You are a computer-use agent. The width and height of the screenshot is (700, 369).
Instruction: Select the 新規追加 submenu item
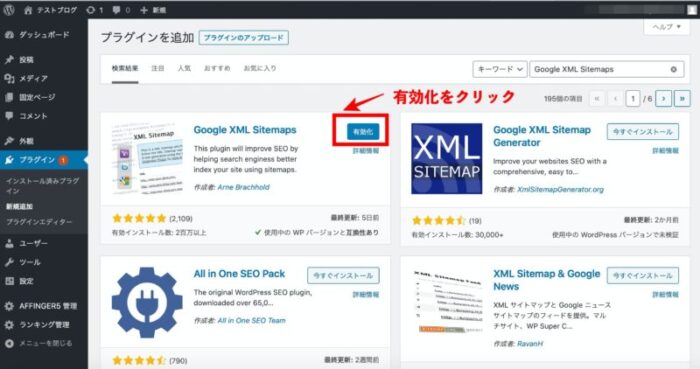[x=19, y=206]
